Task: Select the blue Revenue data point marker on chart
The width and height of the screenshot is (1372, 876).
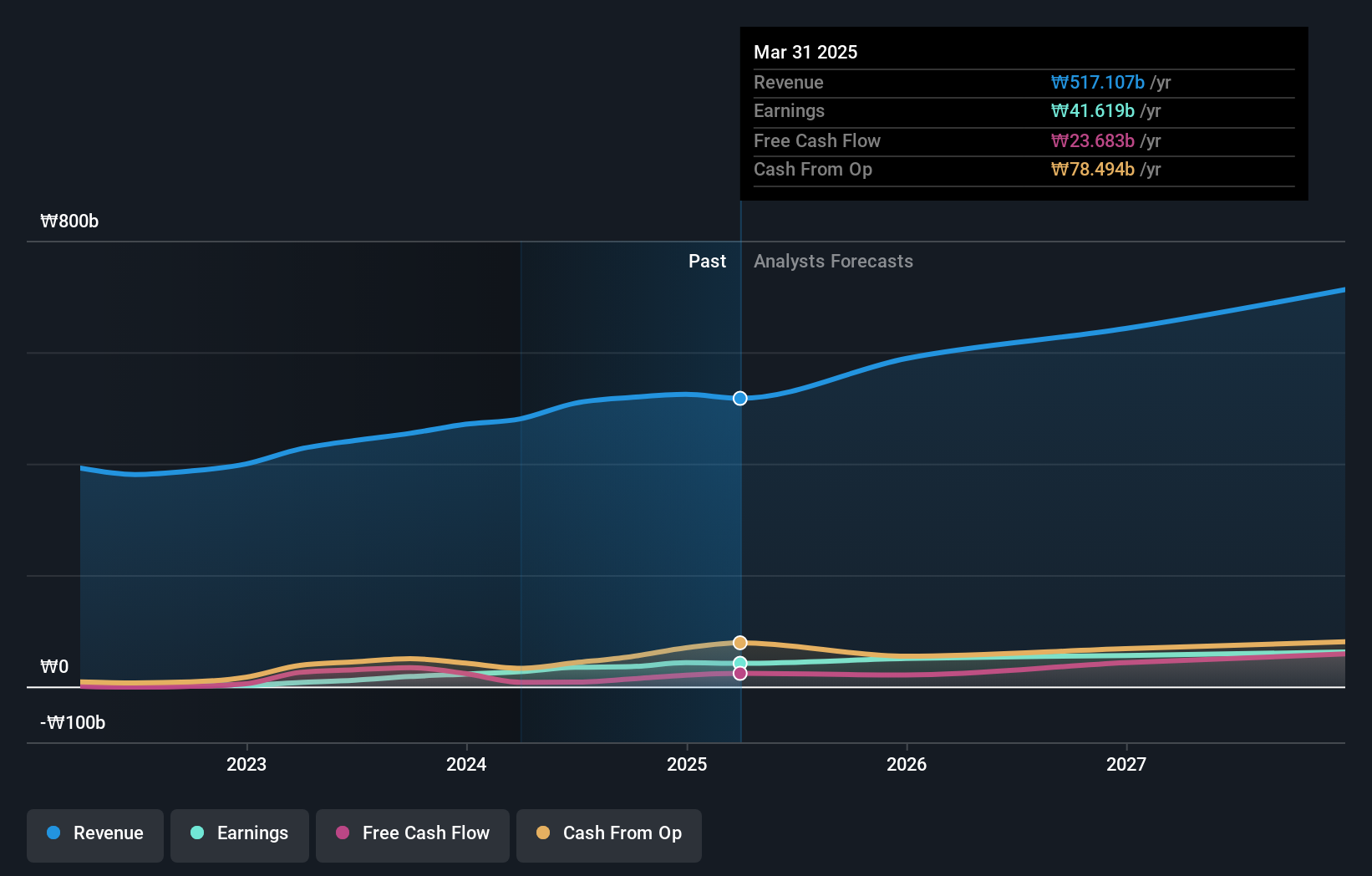Action: point(739,399)
